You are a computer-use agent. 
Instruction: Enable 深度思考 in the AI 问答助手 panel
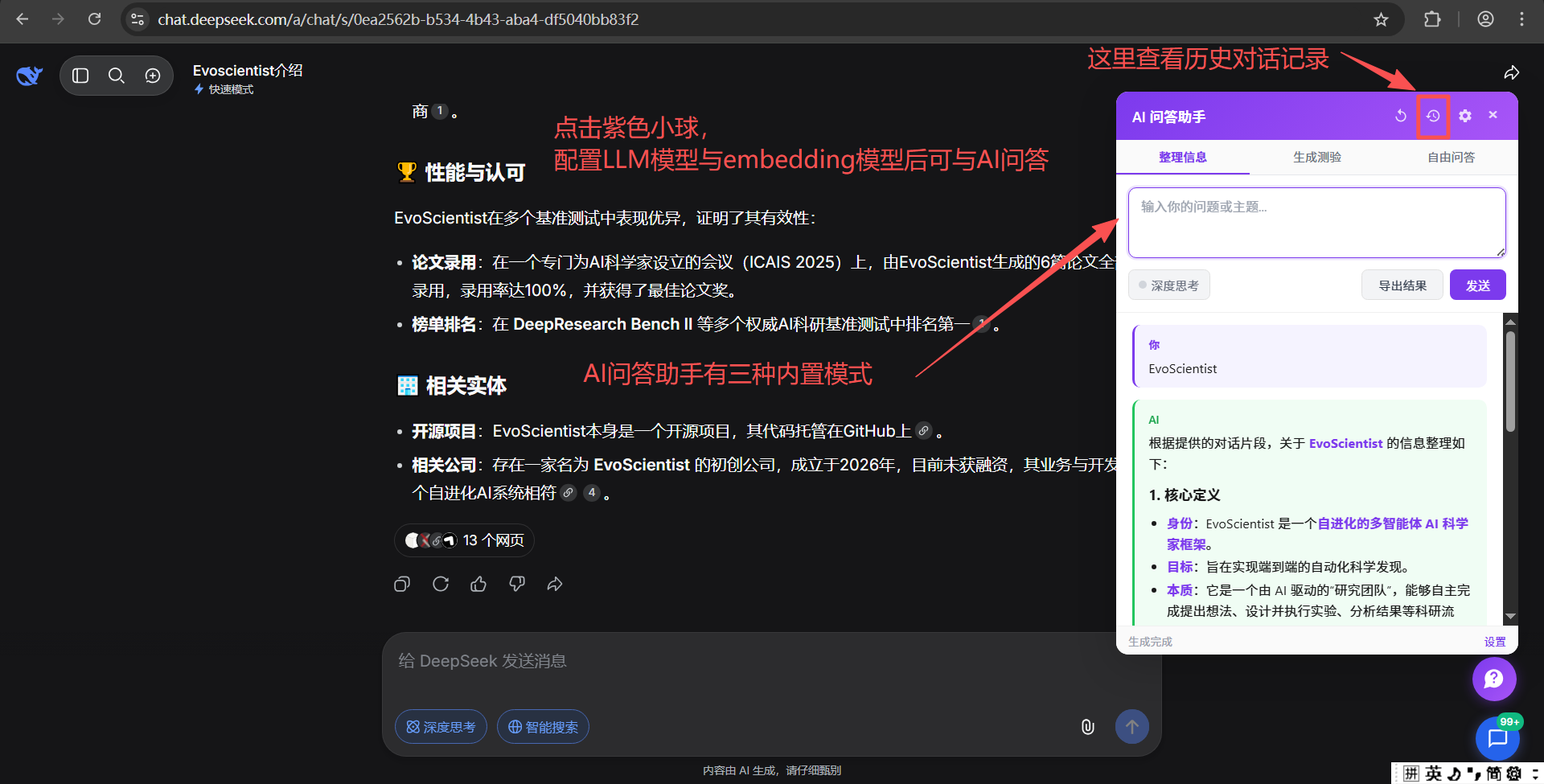[1169, 285]
